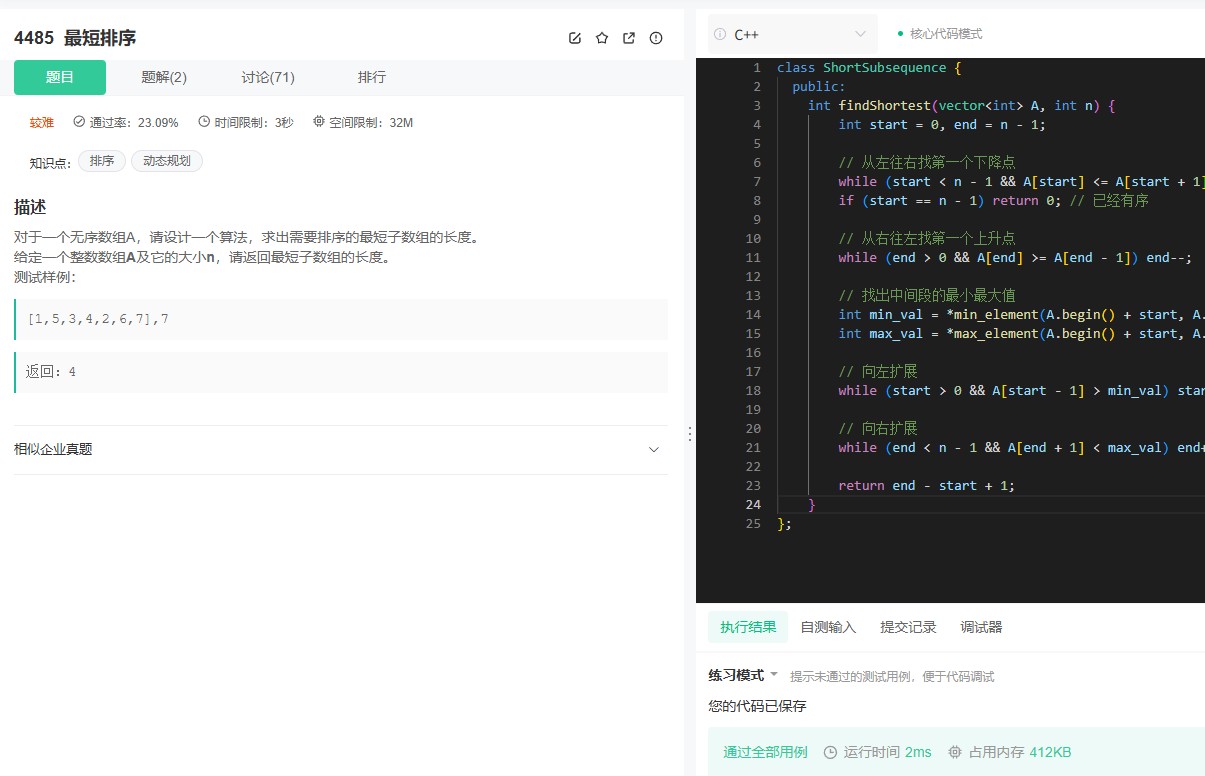Open the 题解(2) tab
The height and width of the screenshot is (776, 1205).
[x=164, y=77]
